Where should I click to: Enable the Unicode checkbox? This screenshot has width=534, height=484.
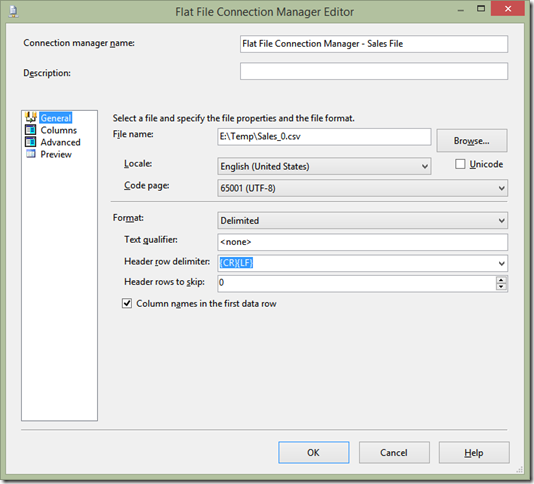(x=460, y=164)
